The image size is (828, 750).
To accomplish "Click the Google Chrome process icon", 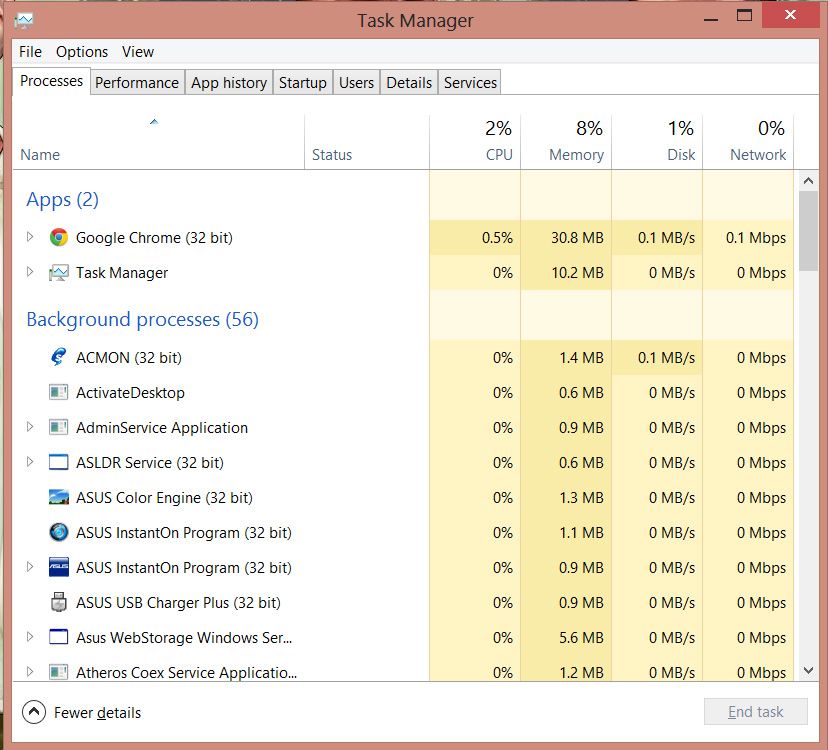I will 59,238.
